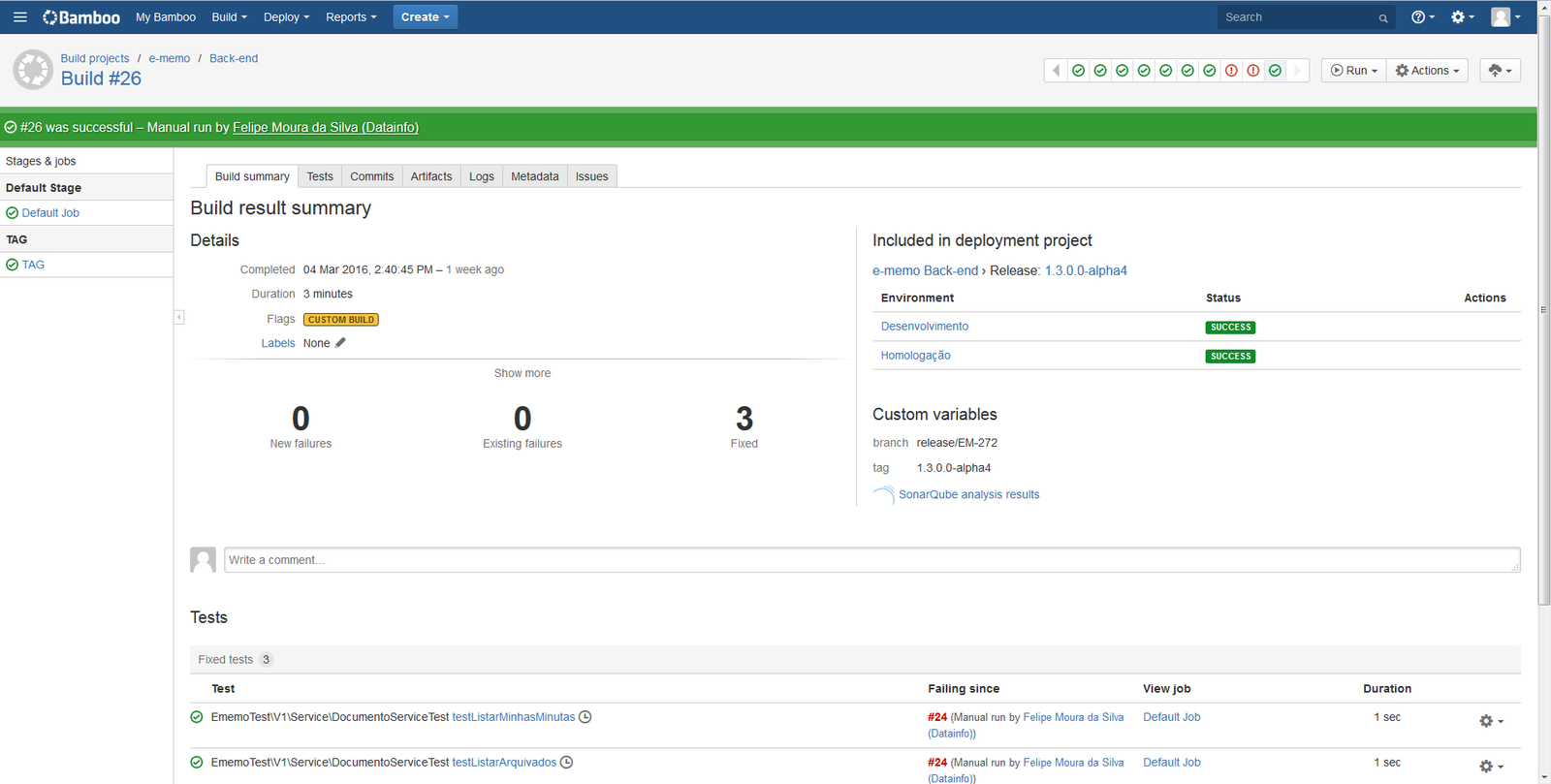This screenshot has width=1551, height=784.
Task: Open the Deploy menu
Action: click(287, 17)
